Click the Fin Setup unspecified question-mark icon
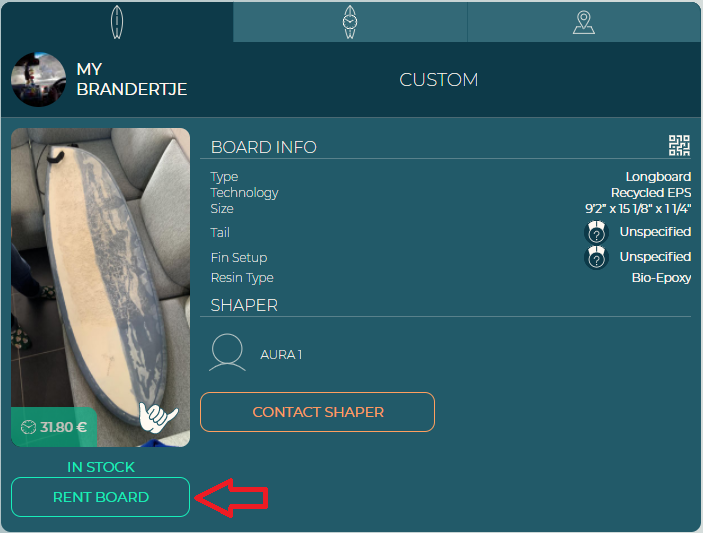This screenshot has height=533, width=703. tap(596, 257)
